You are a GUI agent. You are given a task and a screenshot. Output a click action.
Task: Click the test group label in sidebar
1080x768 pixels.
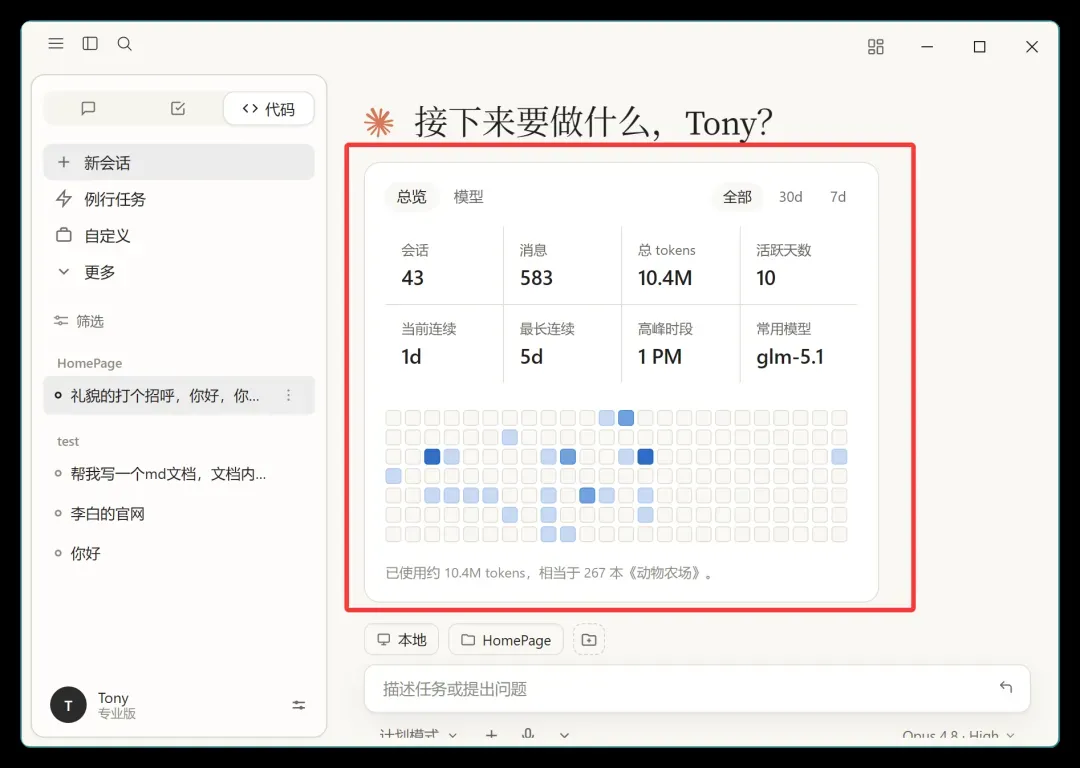pos(68,442)
